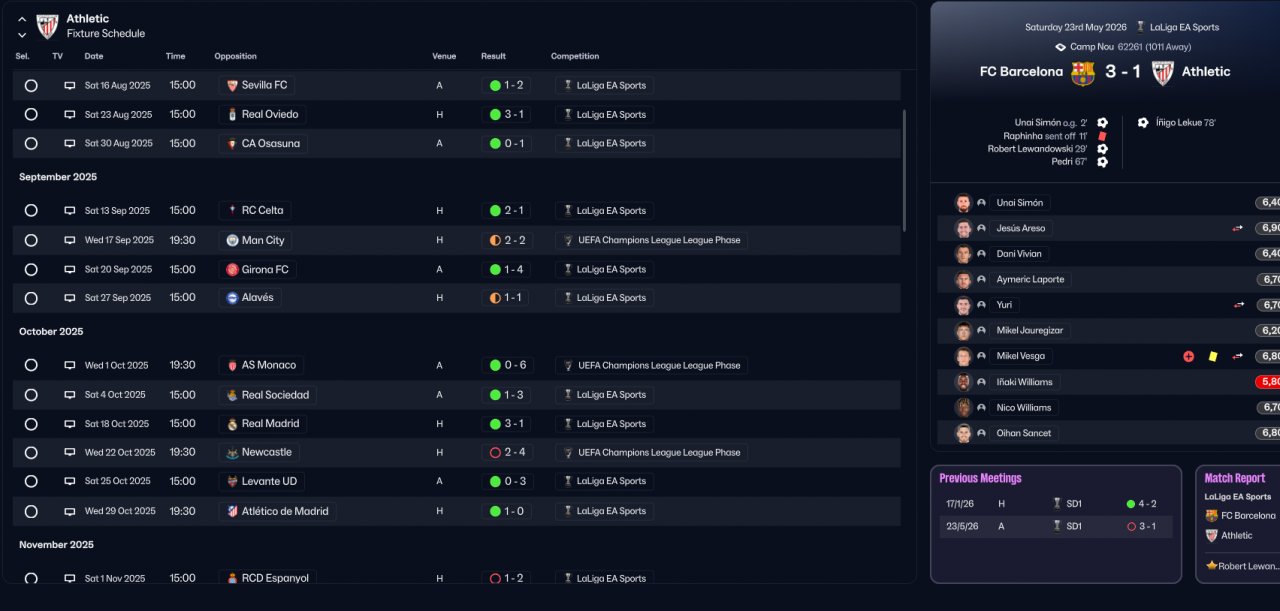Select the radio for Man City fixture
Viewport: 1280px width, 611px height.
pyautogui.click(x=31, y=241)
